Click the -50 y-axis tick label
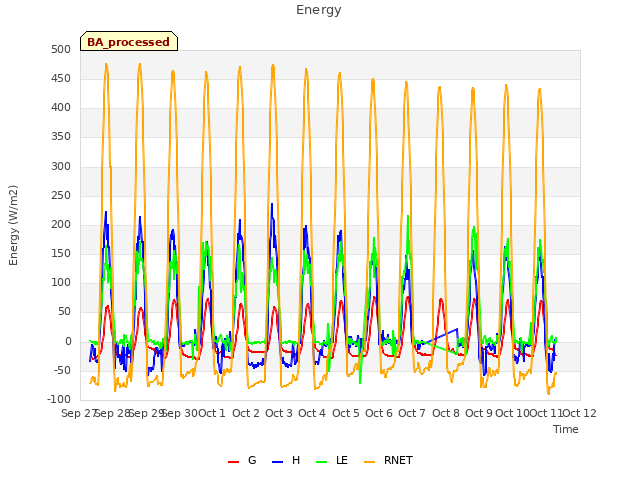The height and width of the screenshot is (480, 640). 61,370
